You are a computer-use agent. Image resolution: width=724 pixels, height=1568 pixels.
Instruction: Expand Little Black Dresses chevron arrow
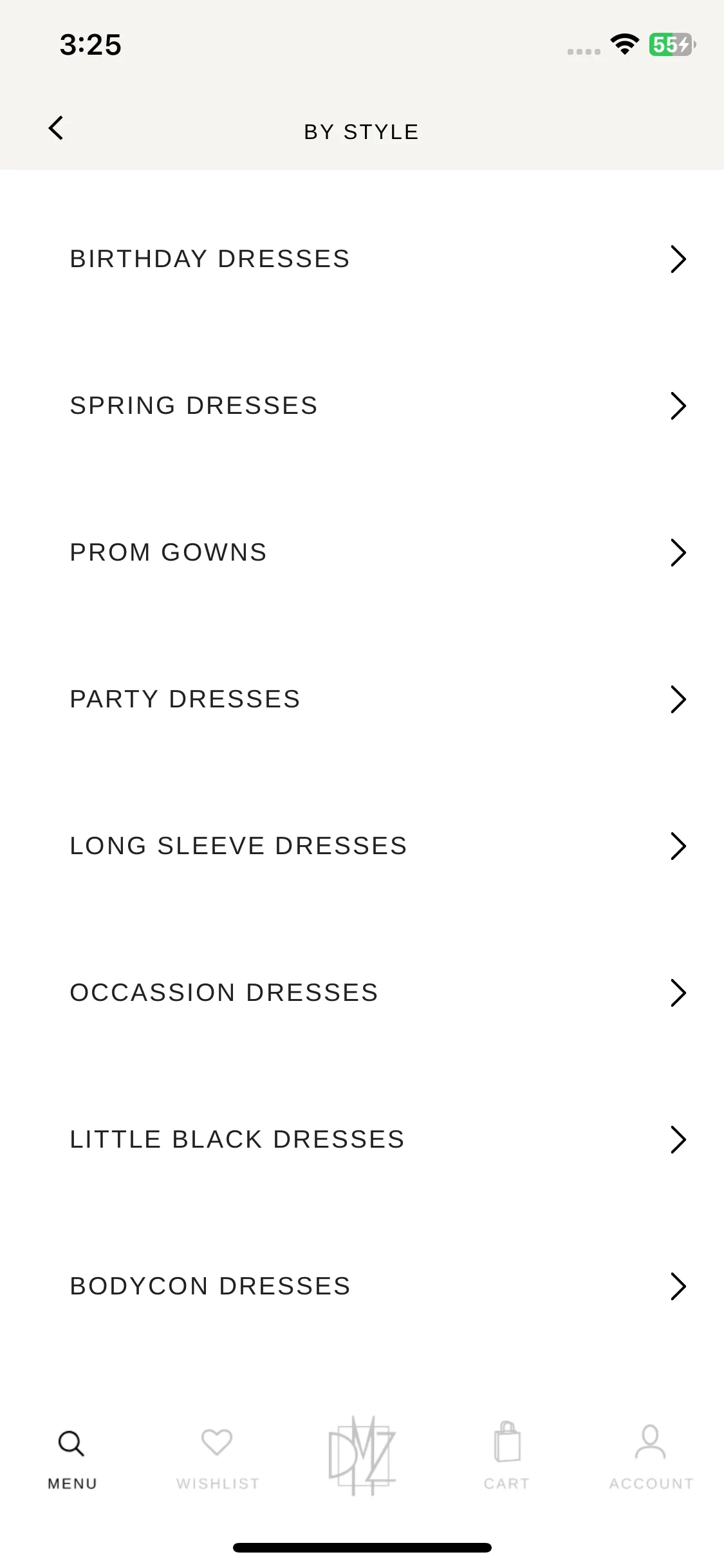coord(678,1139)
